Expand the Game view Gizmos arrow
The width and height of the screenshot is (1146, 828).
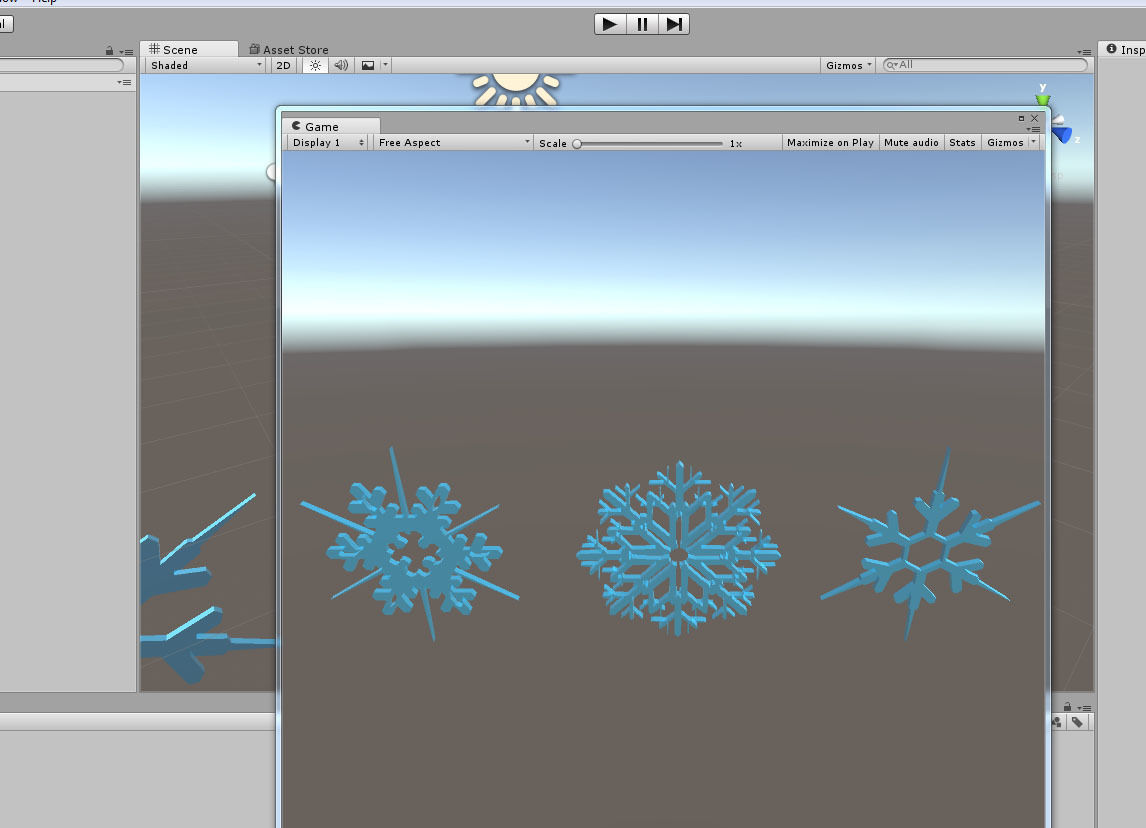click(x=1033, y=142)
